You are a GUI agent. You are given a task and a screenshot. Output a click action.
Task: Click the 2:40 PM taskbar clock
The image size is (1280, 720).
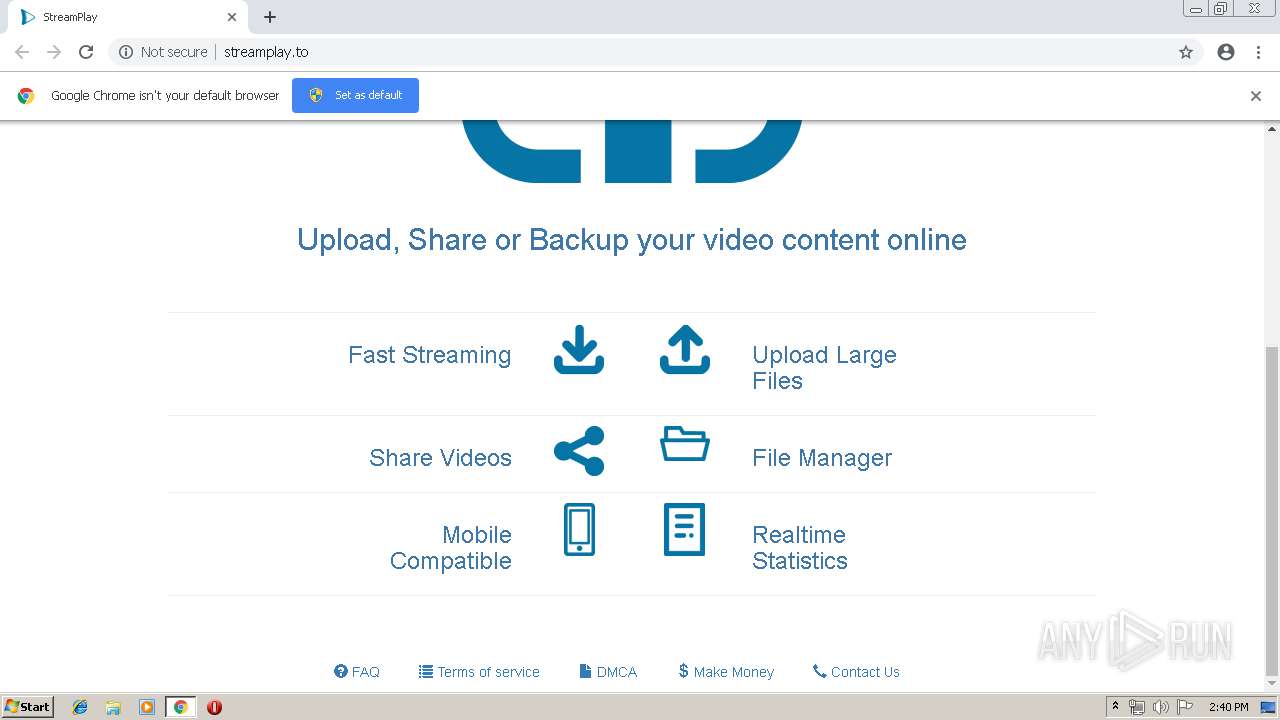pyautogui.click(x=1228, y=707)
